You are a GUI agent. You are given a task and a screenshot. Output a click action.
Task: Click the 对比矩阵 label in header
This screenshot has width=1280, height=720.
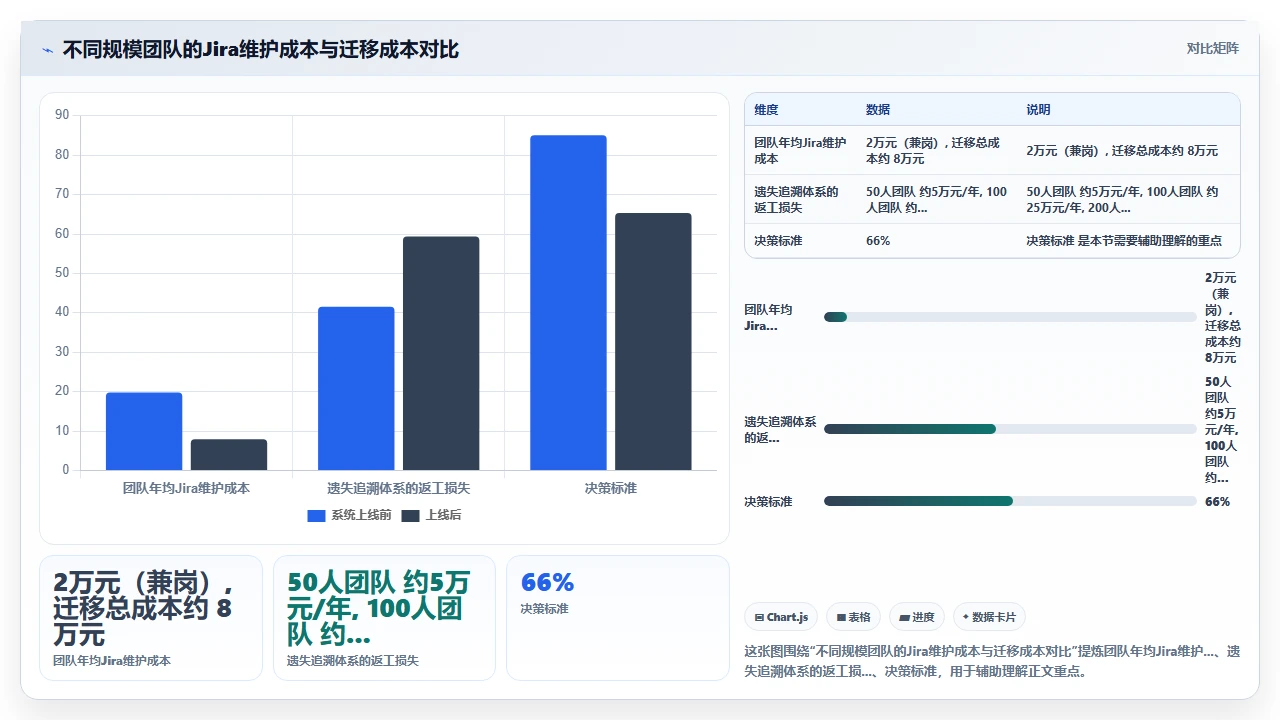(1212, 48)
